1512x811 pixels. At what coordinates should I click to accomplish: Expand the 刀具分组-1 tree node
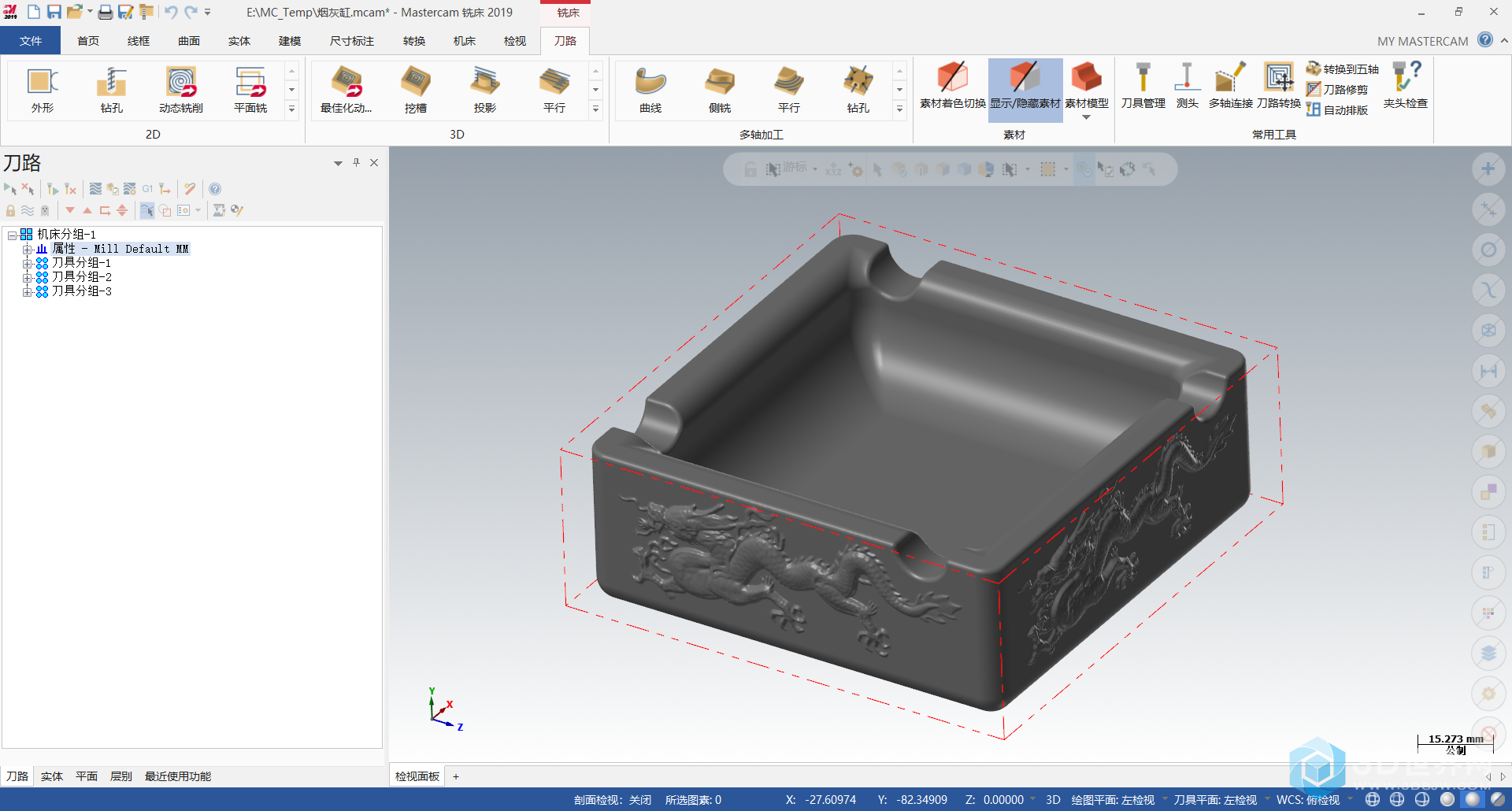coord(27,263)
